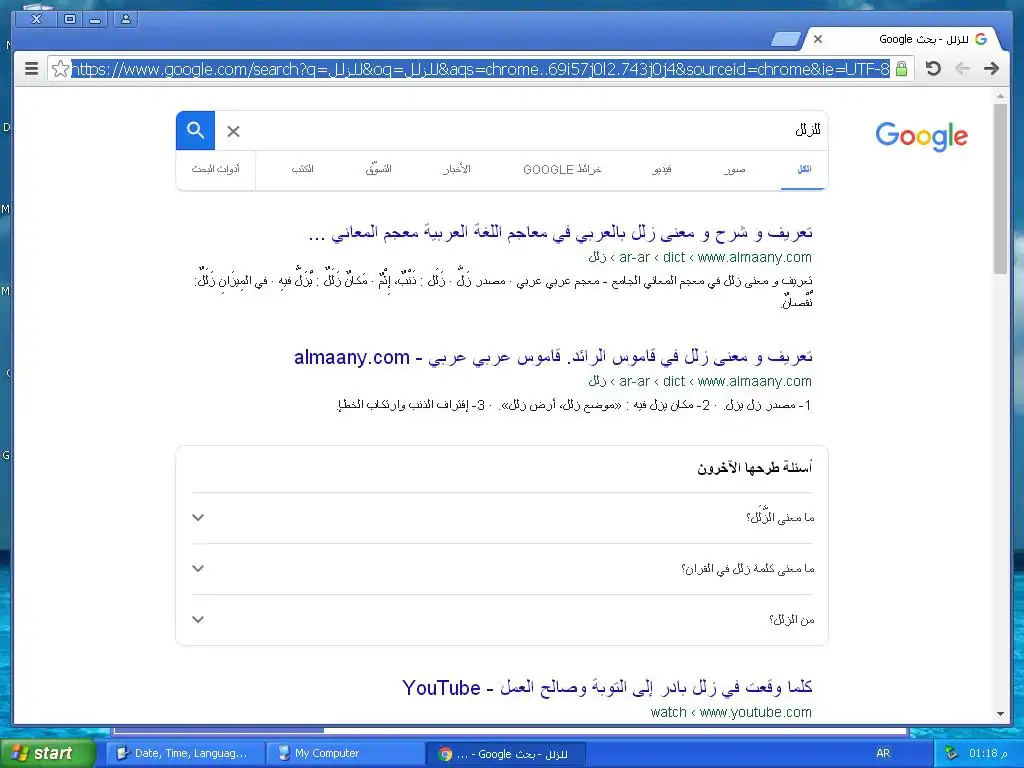
Task: Switch to the صور images tab
Action: coord(735,170)
